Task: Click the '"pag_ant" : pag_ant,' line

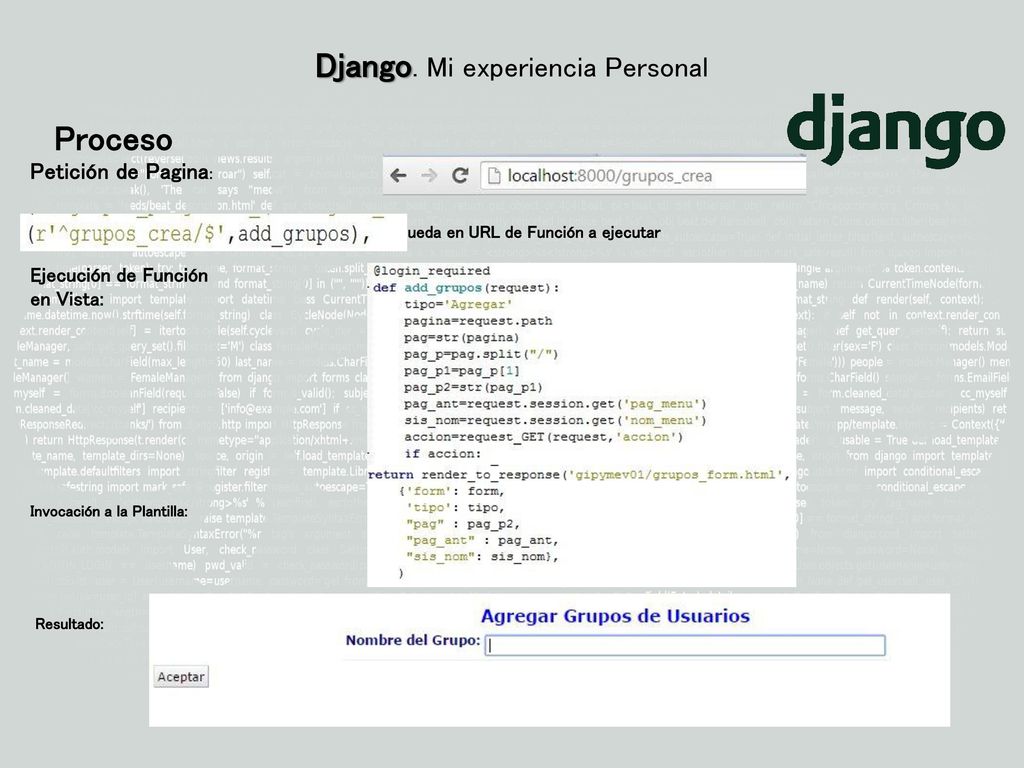Action: click(x=482, y=540)
